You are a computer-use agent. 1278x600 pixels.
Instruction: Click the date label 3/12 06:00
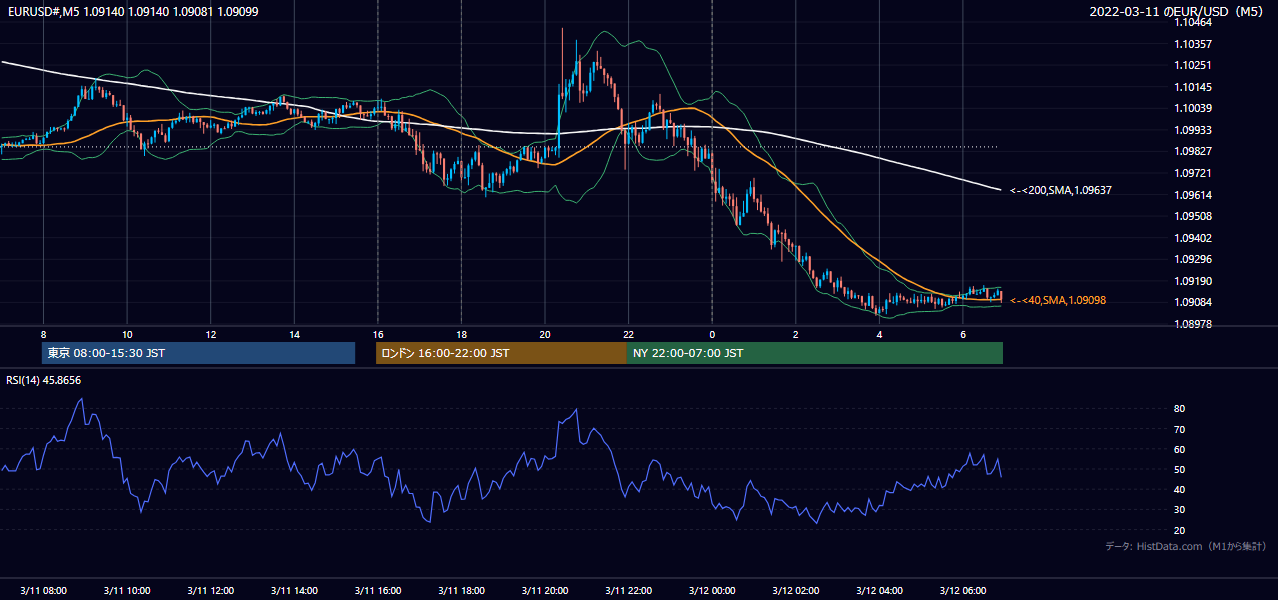coord(963,591)
